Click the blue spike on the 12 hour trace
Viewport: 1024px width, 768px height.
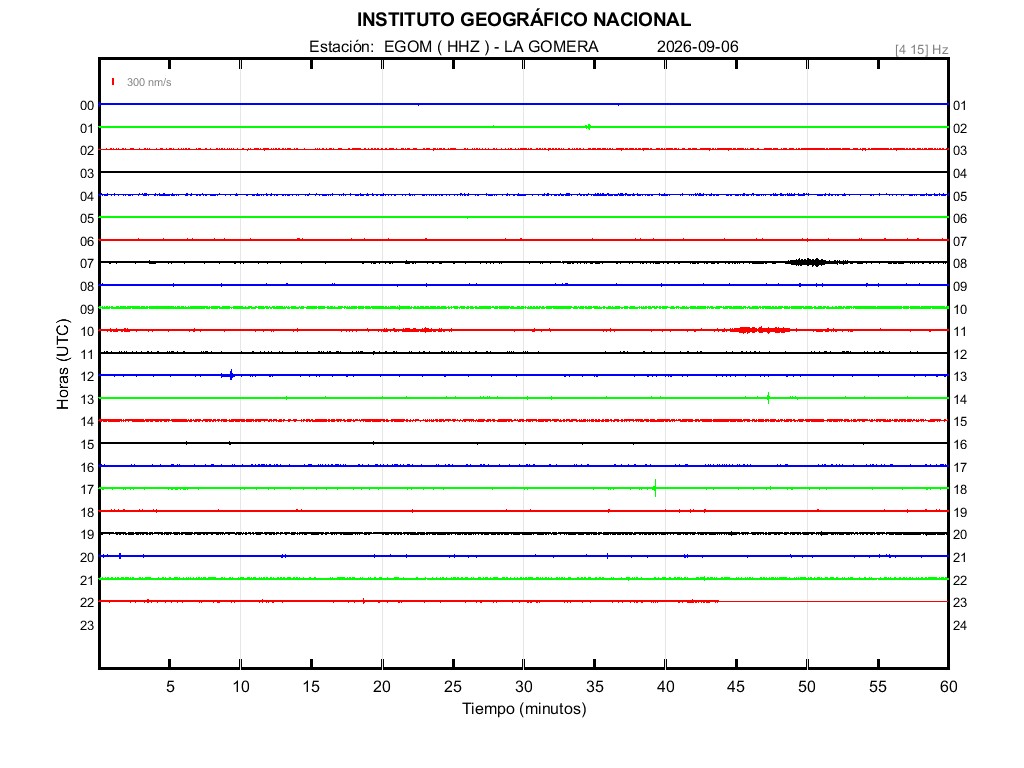pyautogui.click(x=229, y=375)
